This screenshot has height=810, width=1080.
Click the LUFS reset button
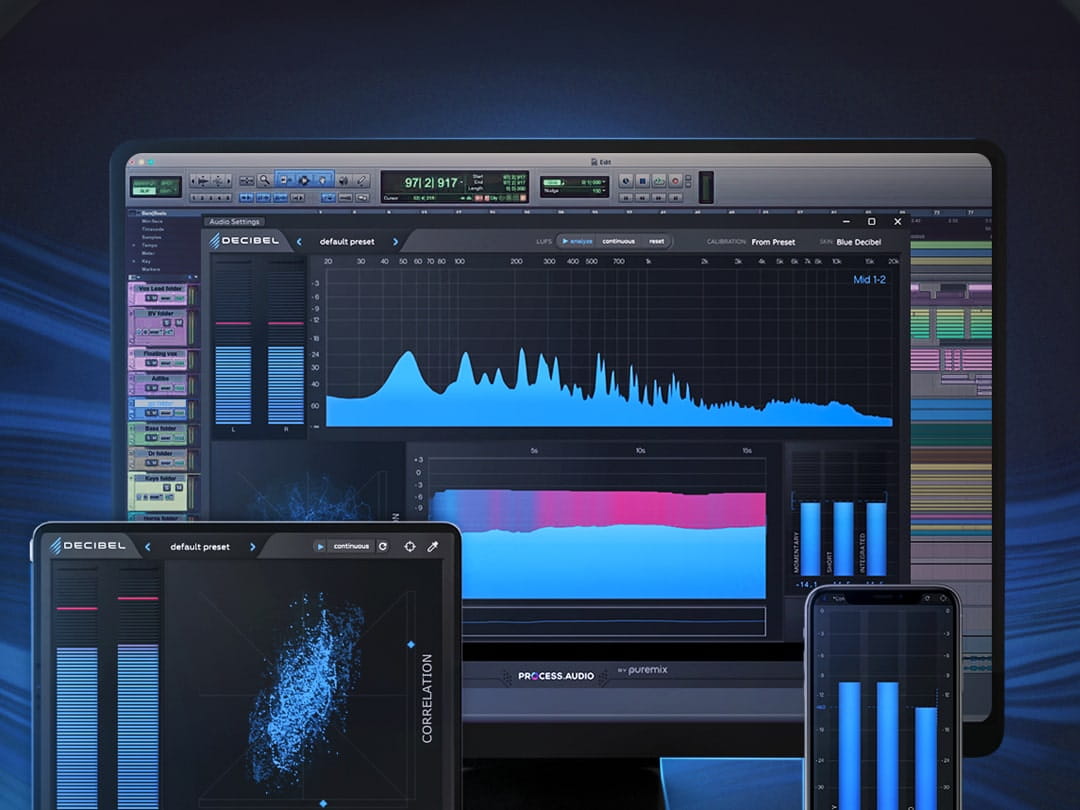pyautogui.click(x=656, y=241)
